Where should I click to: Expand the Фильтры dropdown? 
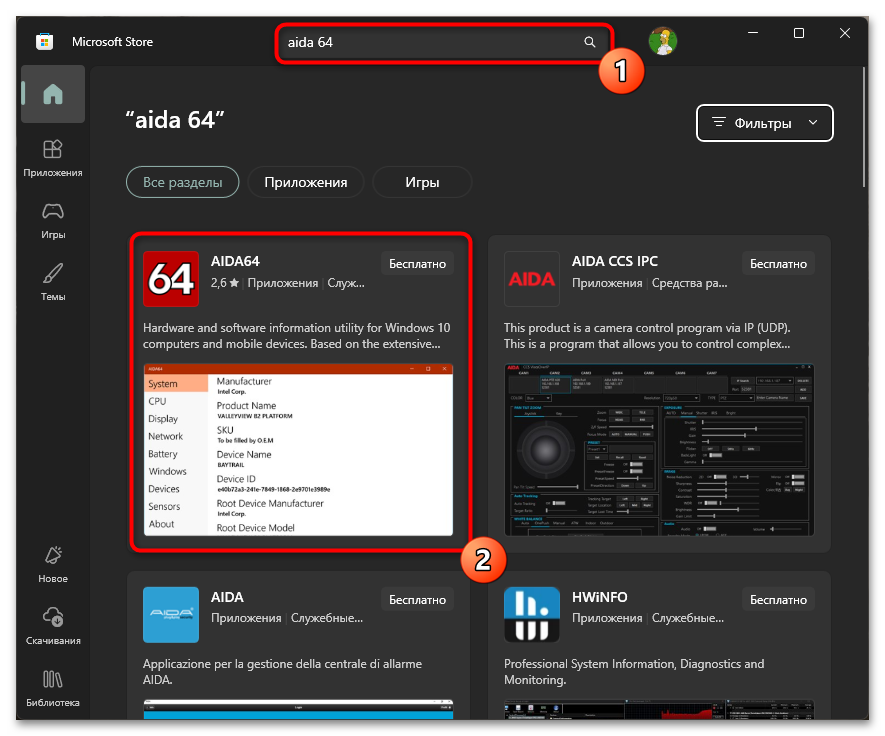coord(765,123)
